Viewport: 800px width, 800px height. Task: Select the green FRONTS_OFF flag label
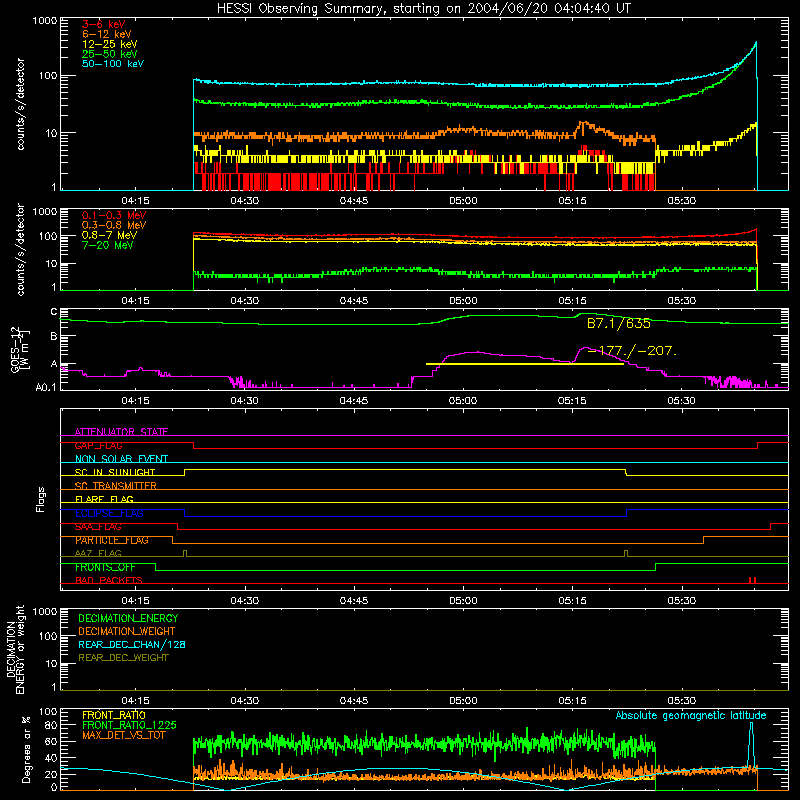click(105, 567)
